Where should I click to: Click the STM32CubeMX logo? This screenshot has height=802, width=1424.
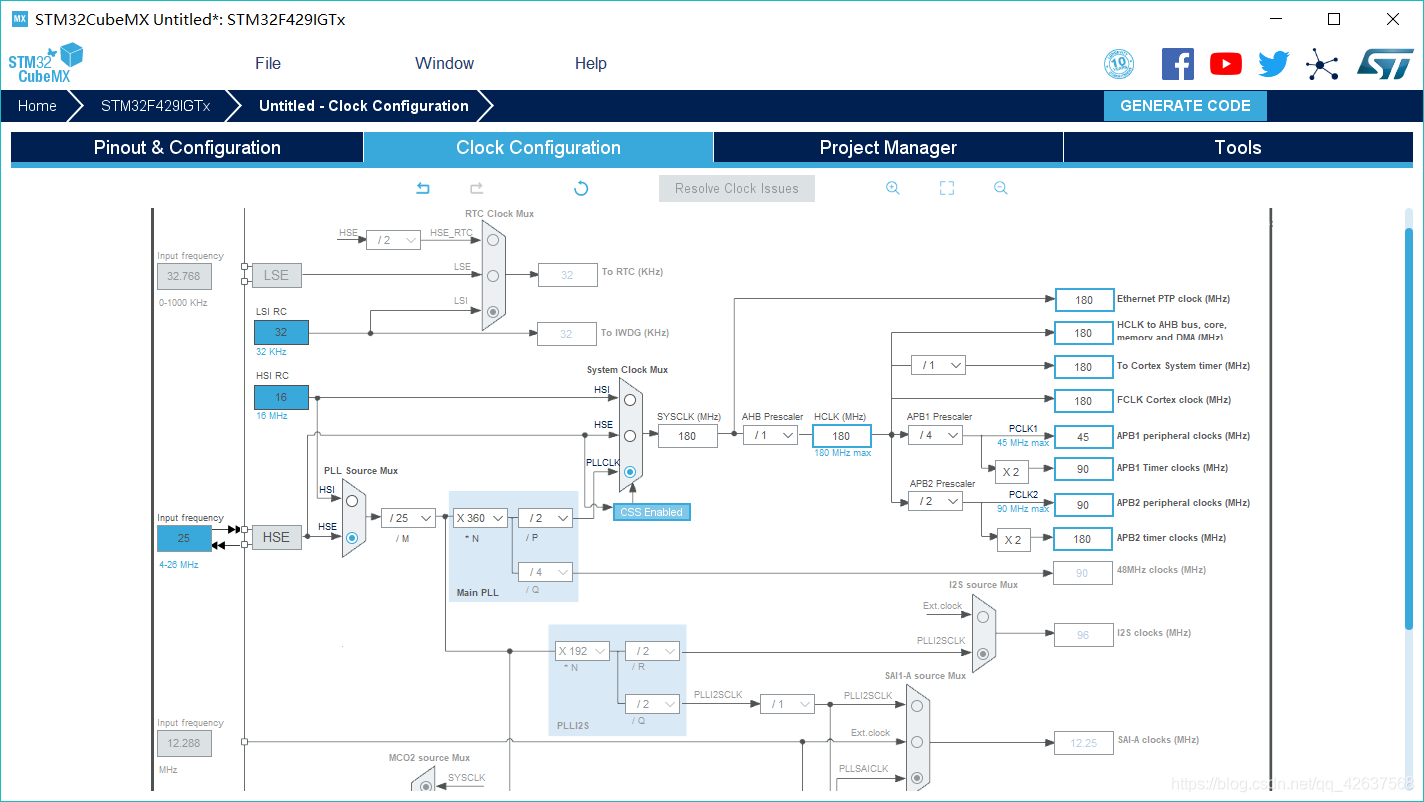pyautogui.click(x=46, y=63)
